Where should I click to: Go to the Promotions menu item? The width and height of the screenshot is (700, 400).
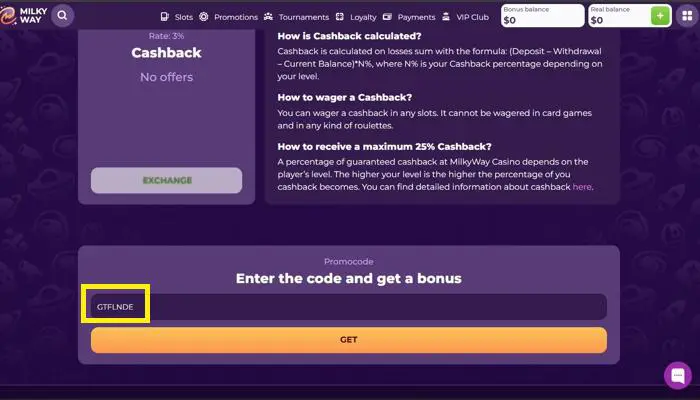pyautogui.click(x=236, y=17)
